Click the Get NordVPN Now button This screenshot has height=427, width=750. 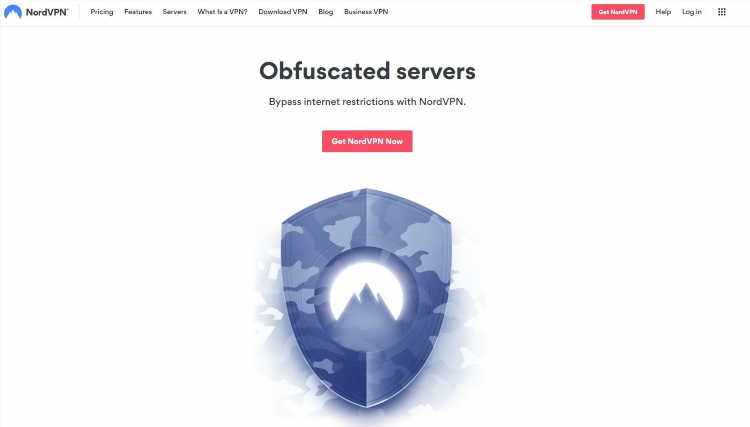(x=367, y=141)
